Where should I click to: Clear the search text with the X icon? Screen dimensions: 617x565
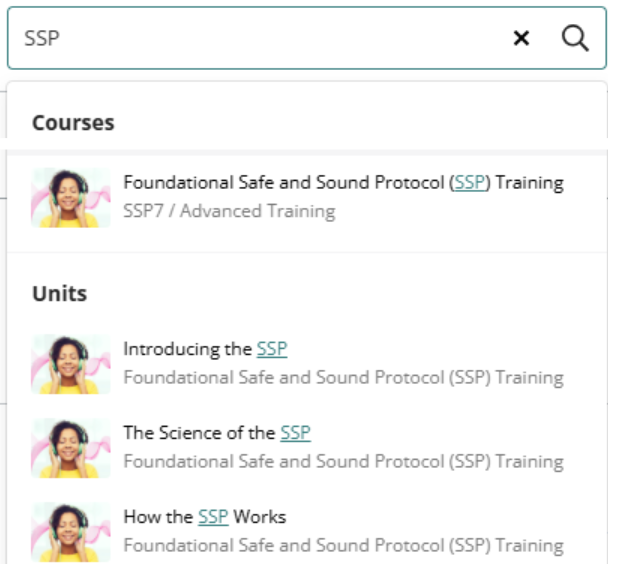tap(521, 38)
